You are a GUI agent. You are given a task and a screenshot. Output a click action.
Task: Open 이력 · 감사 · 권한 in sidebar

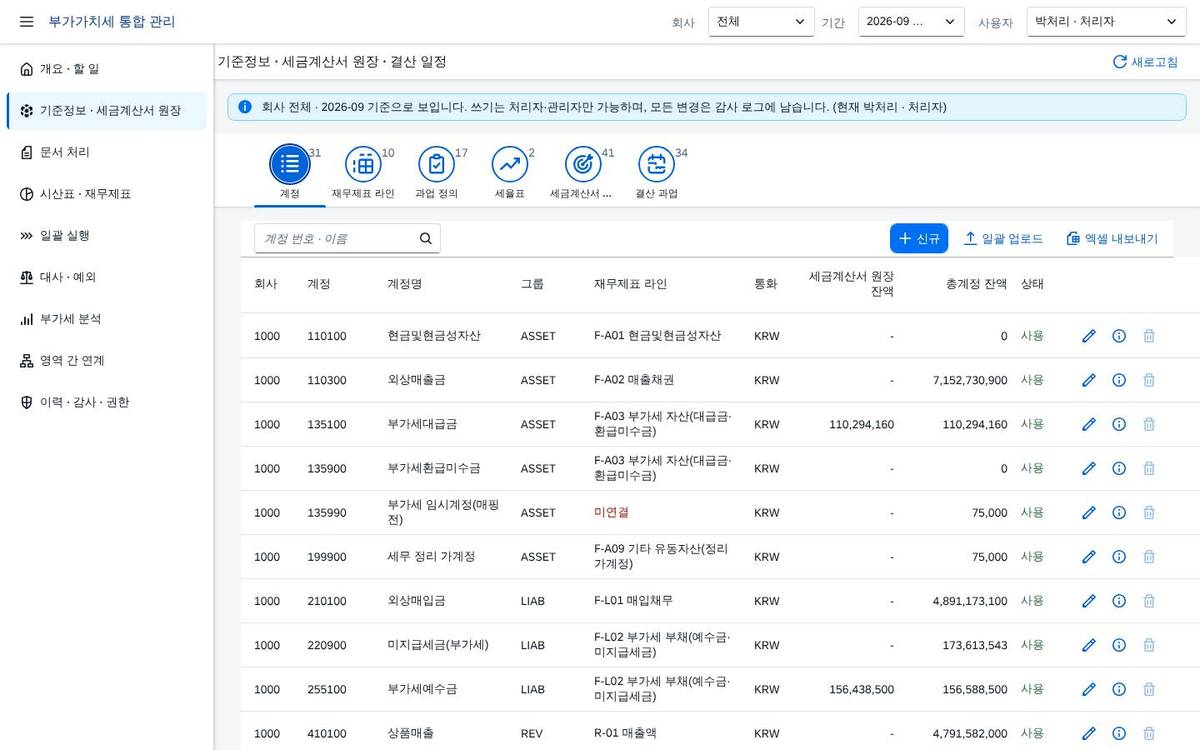tap(107, 402)
